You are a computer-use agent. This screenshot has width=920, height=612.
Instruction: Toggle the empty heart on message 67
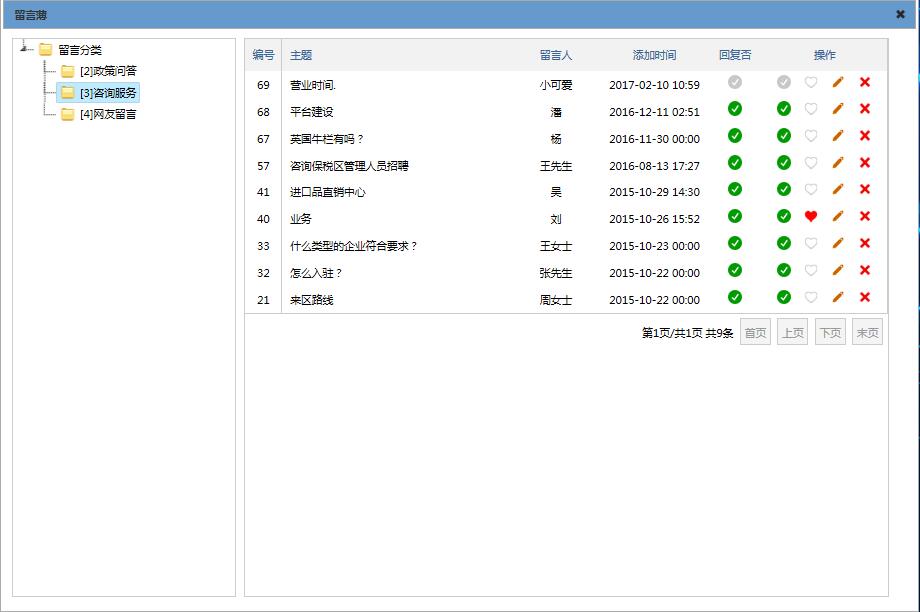[x=811, y=136]
